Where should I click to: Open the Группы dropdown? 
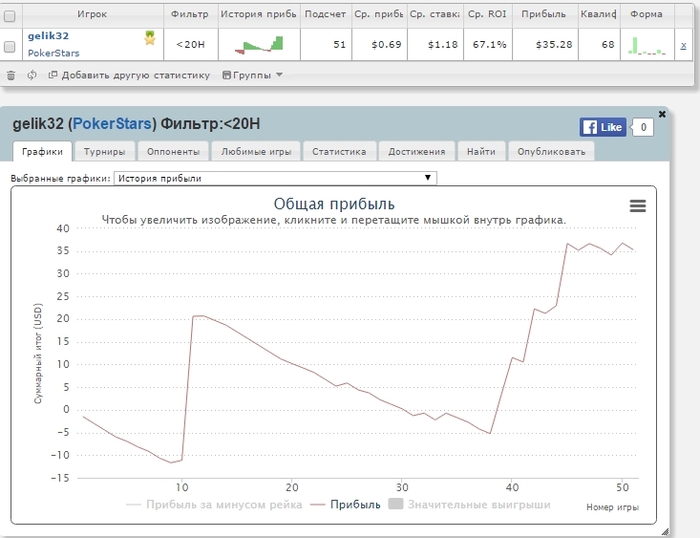coord(252,75)
